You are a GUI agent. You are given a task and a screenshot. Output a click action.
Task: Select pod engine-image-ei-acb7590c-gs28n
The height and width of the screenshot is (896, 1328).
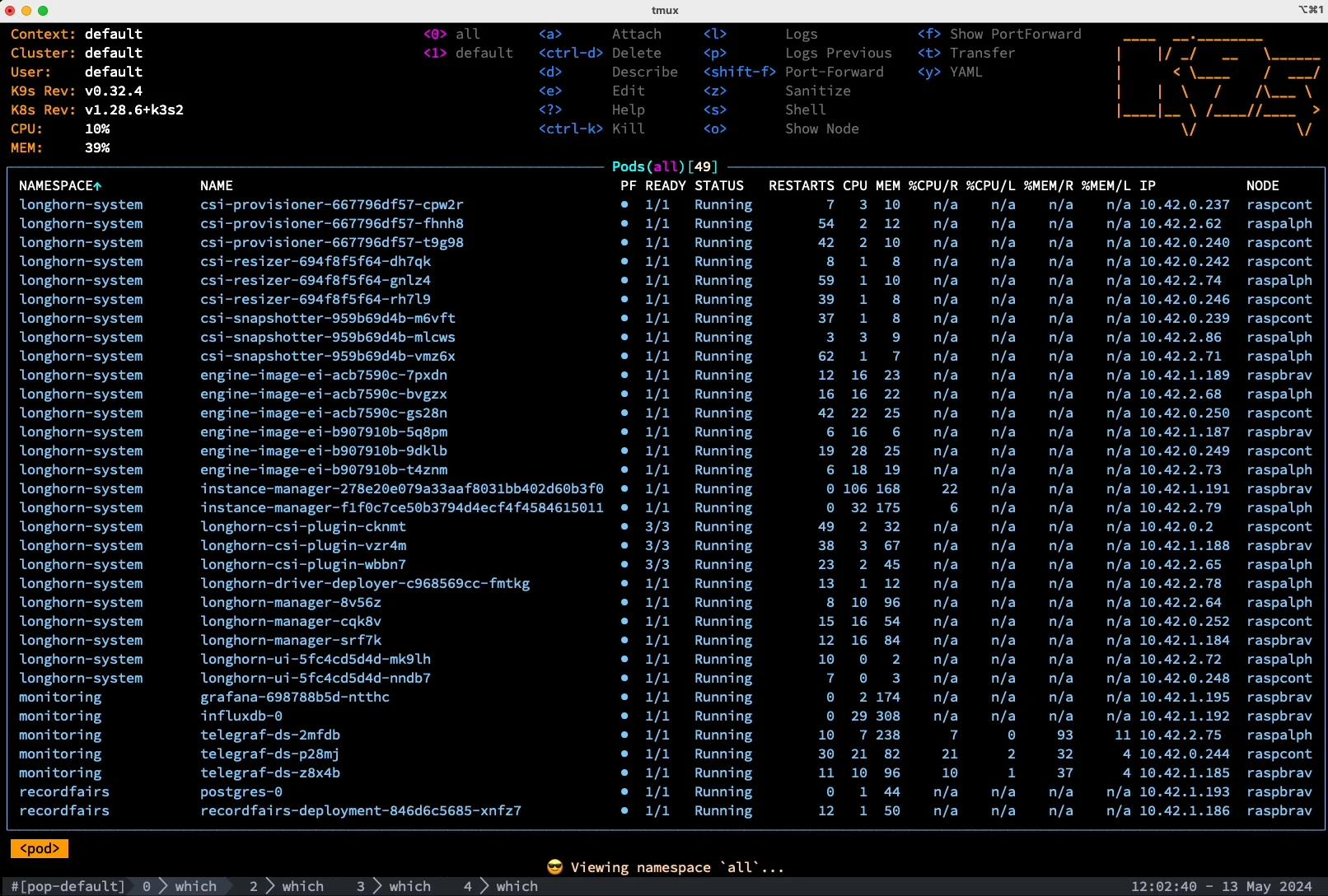point(666,413)
